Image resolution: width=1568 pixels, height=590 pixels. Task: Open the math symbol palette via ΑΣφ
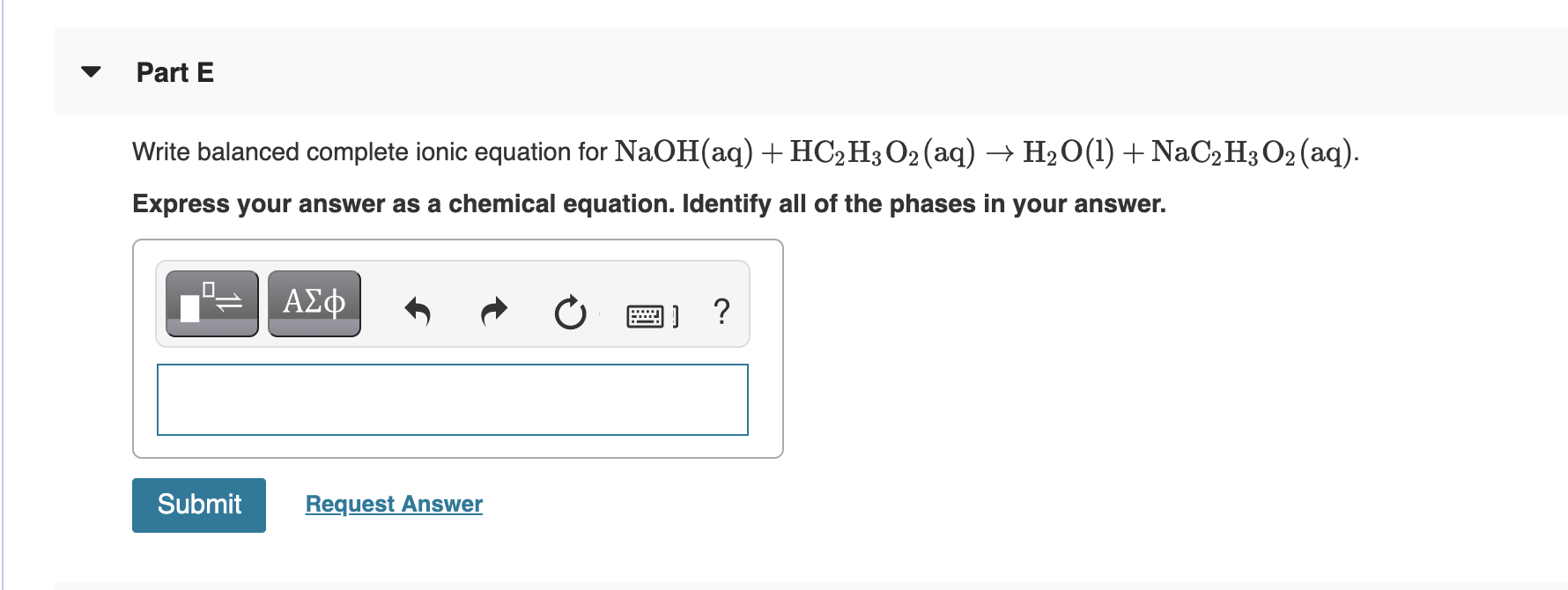coord(314,303)
